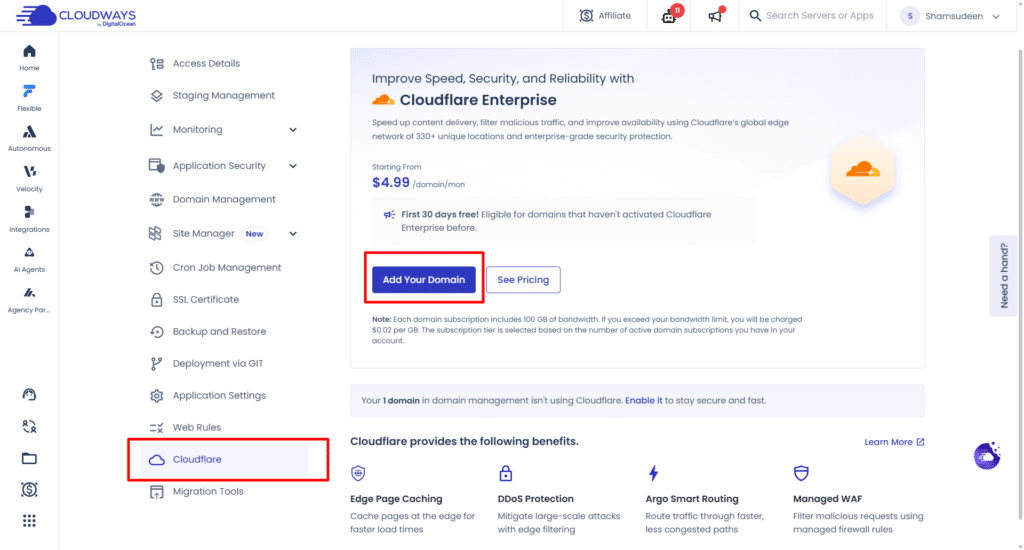
Task: Open Access Details menu item
Action: [x=206, y=63]
